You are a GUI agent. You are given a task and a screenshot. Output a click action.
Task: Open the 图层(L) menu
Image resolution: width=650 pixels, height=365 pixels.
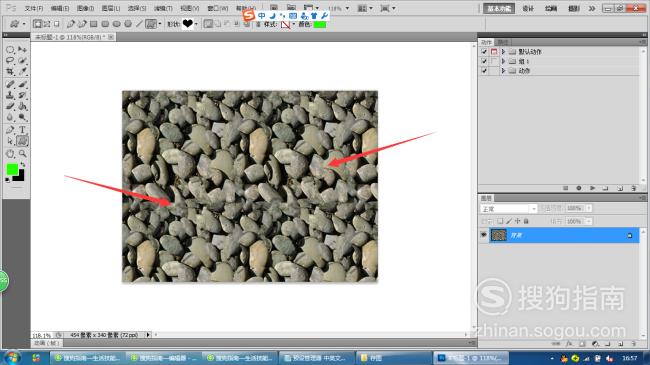click(x=111, y=8)
